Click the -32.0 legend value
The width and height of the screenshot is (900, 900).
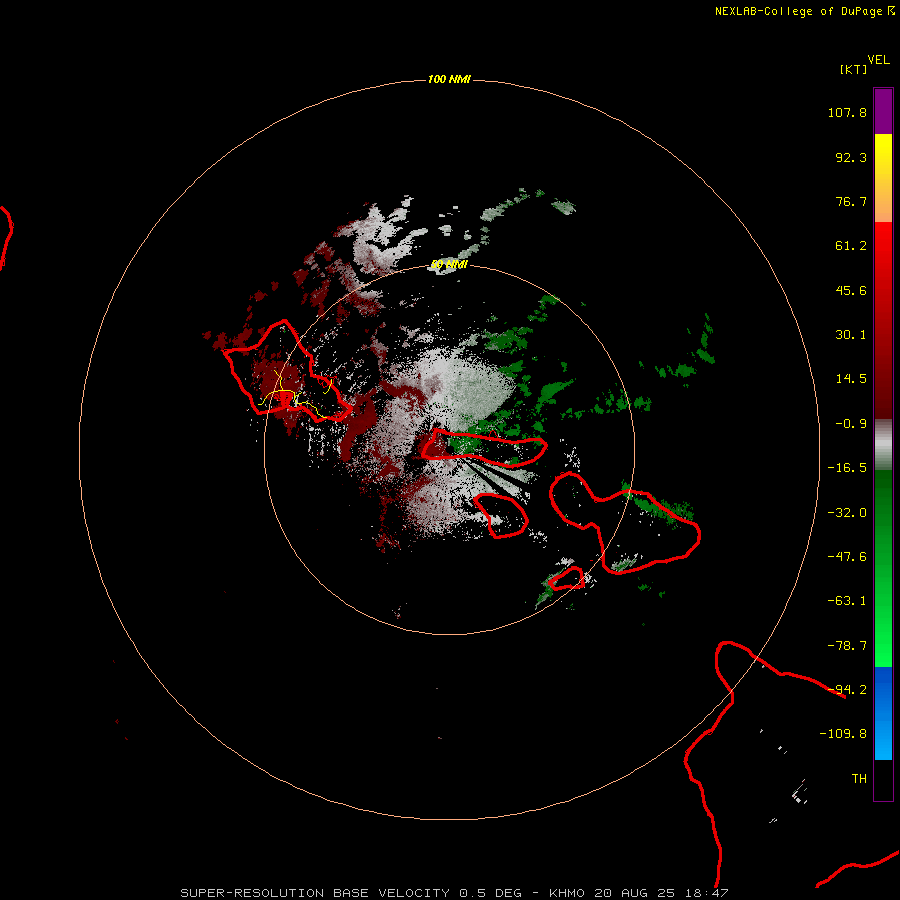(847, 513)
